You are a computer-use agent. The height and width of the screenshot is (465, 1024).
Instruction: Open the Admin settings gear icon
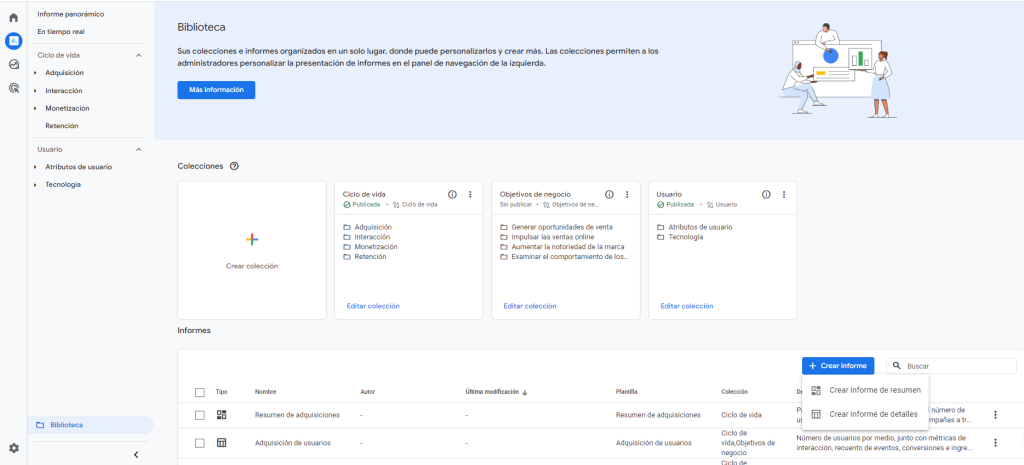point(13,448)
